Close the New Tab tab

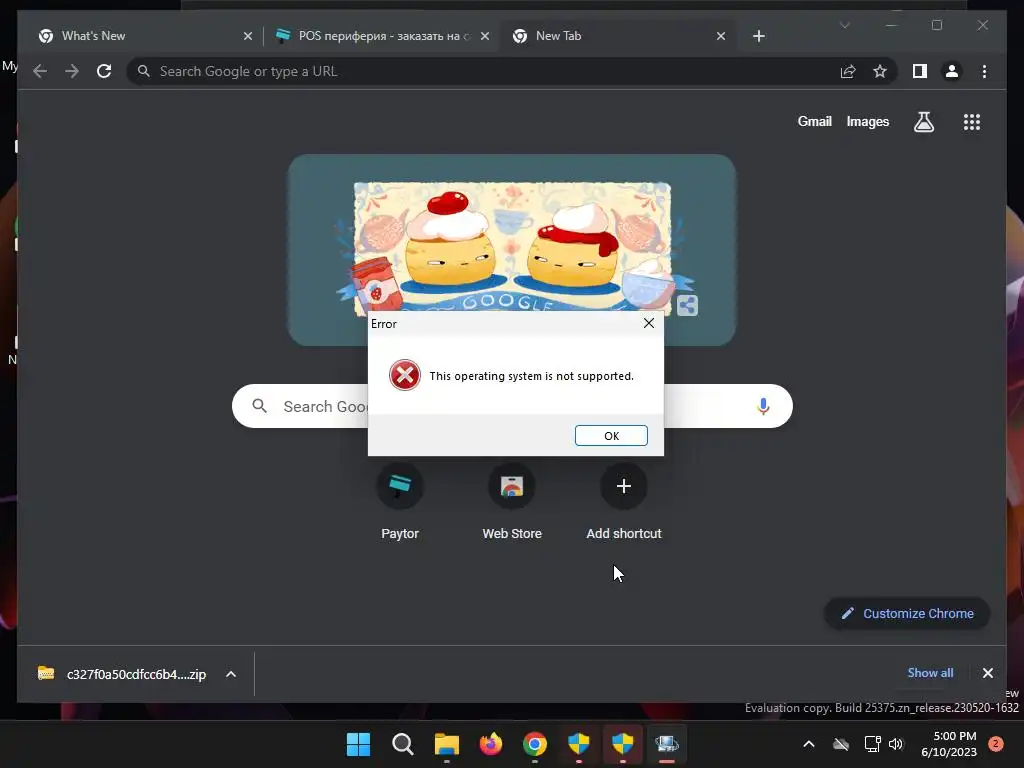click(x=720, y=36)
